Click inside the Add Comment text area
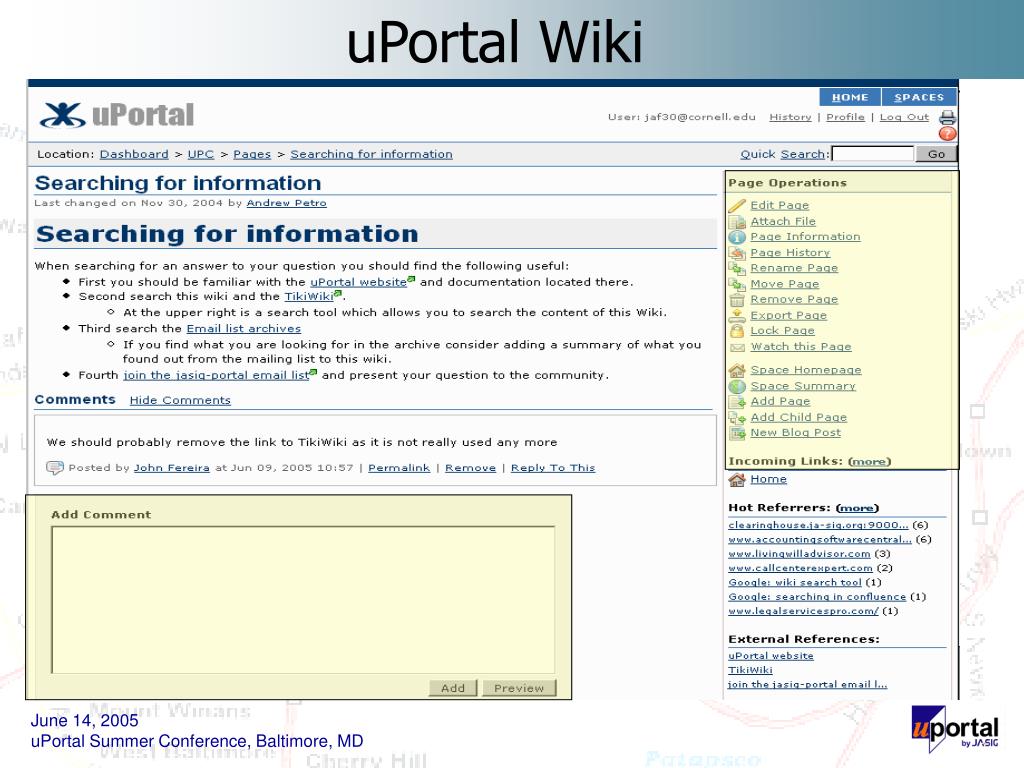The width and height of the screenshot is (1024, 768). point(303,600)
